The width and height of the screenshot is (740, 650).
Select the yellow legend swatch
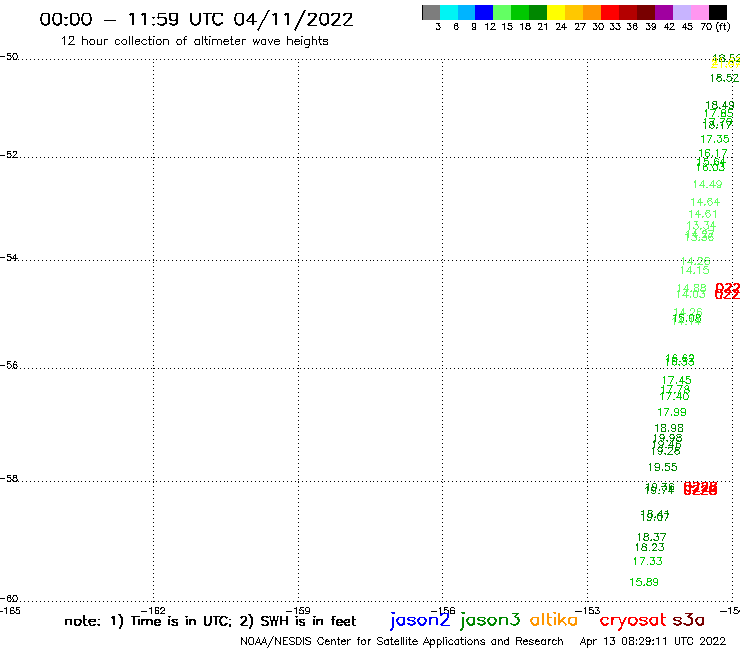[556, 12]
